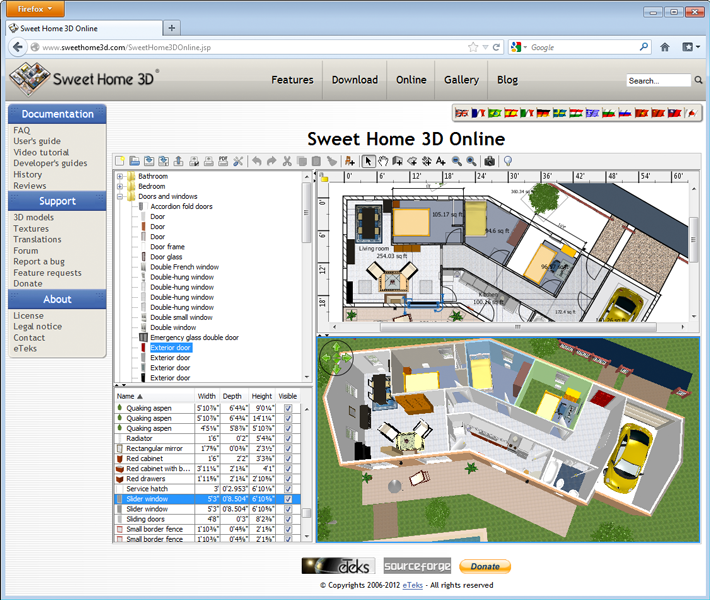Toggle Visible checkbox for first Quaking aspen
Screen dimensions: 710x600
(x=288, y=408)
